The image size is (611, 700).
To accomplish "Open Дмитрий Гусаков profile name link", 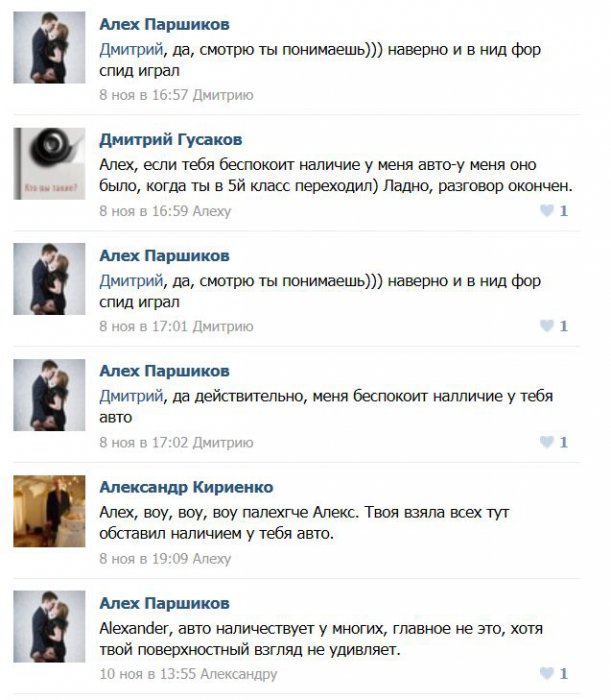I will pyautogui.click(x=170, y=140).
